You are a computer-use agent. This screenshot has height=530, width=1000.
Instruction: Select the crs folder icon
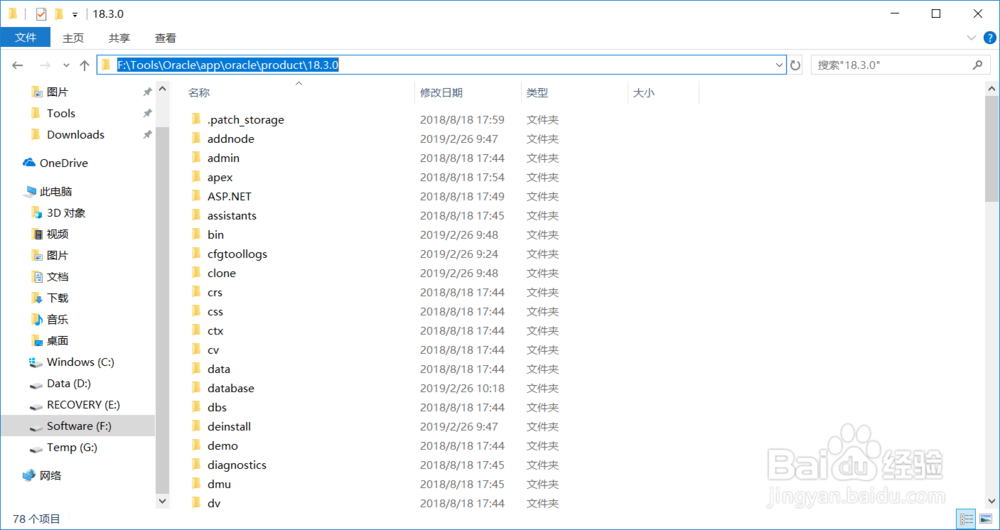pos(196,291)
